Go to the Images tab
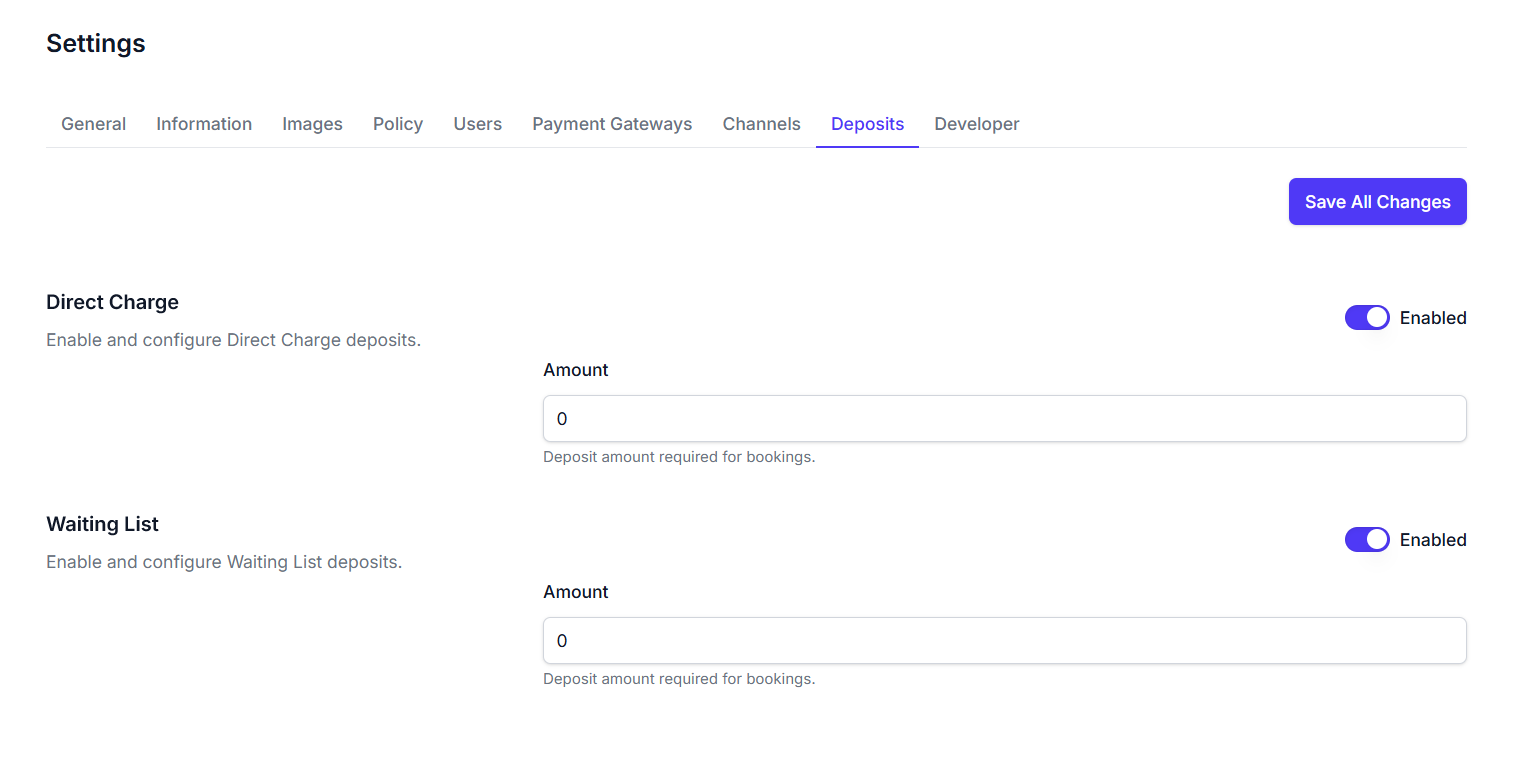Image resolution: width=1513 pixels, height=760 pixels. coord(312,124)
